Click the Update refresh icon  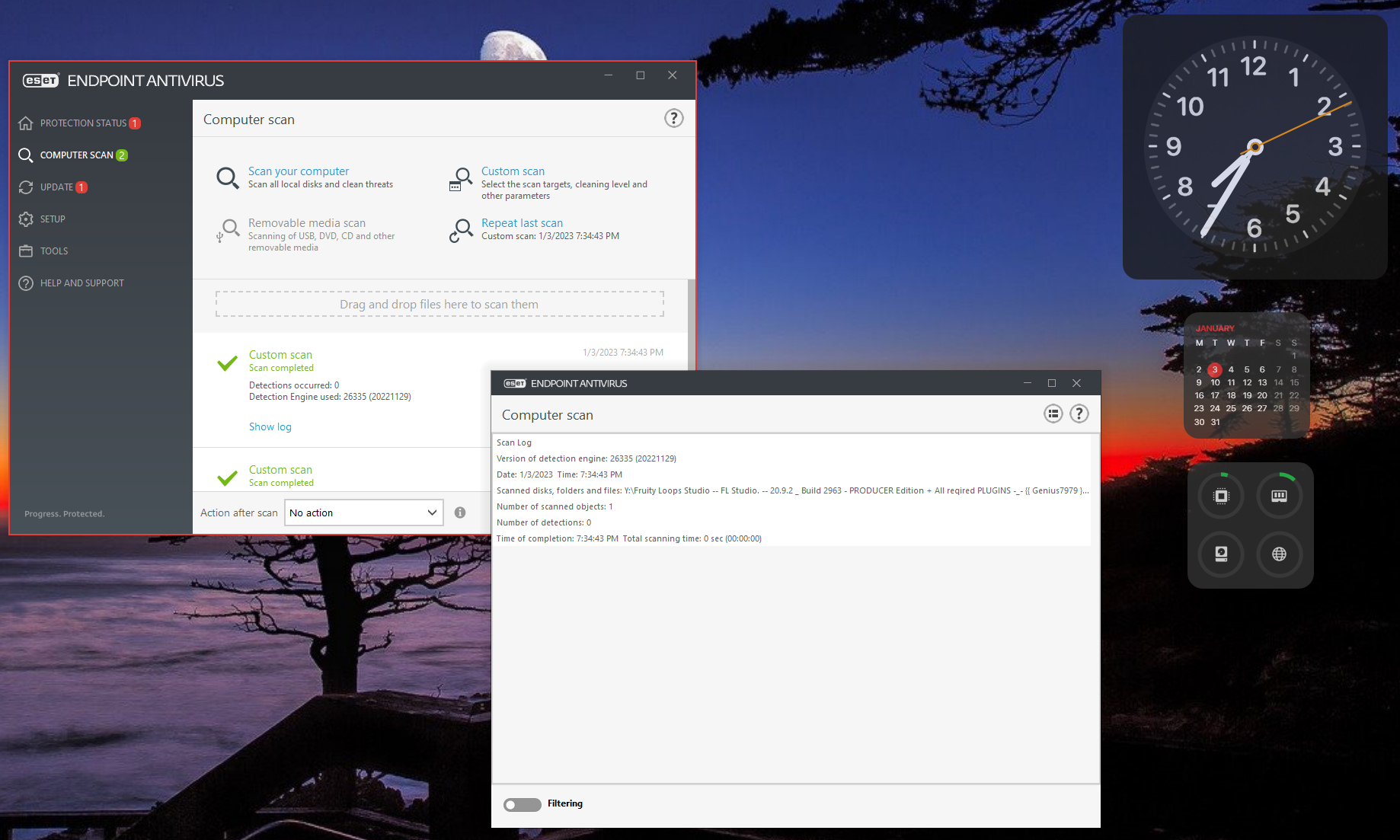26,187
